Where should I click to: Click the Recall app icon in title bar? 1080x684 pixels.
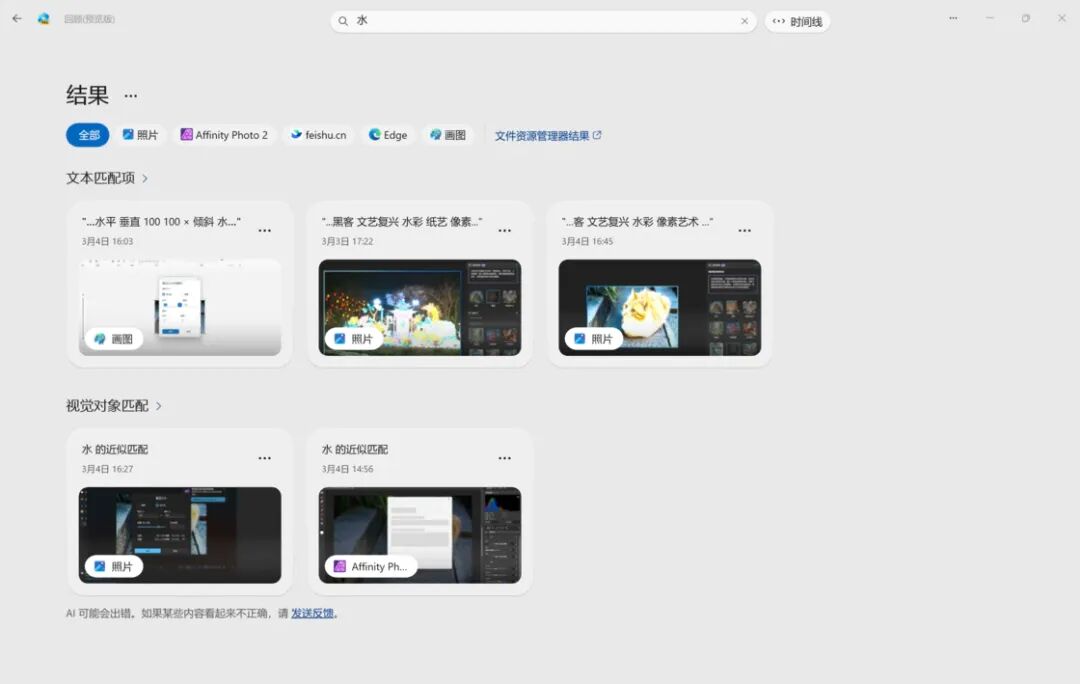pos(43,19)
